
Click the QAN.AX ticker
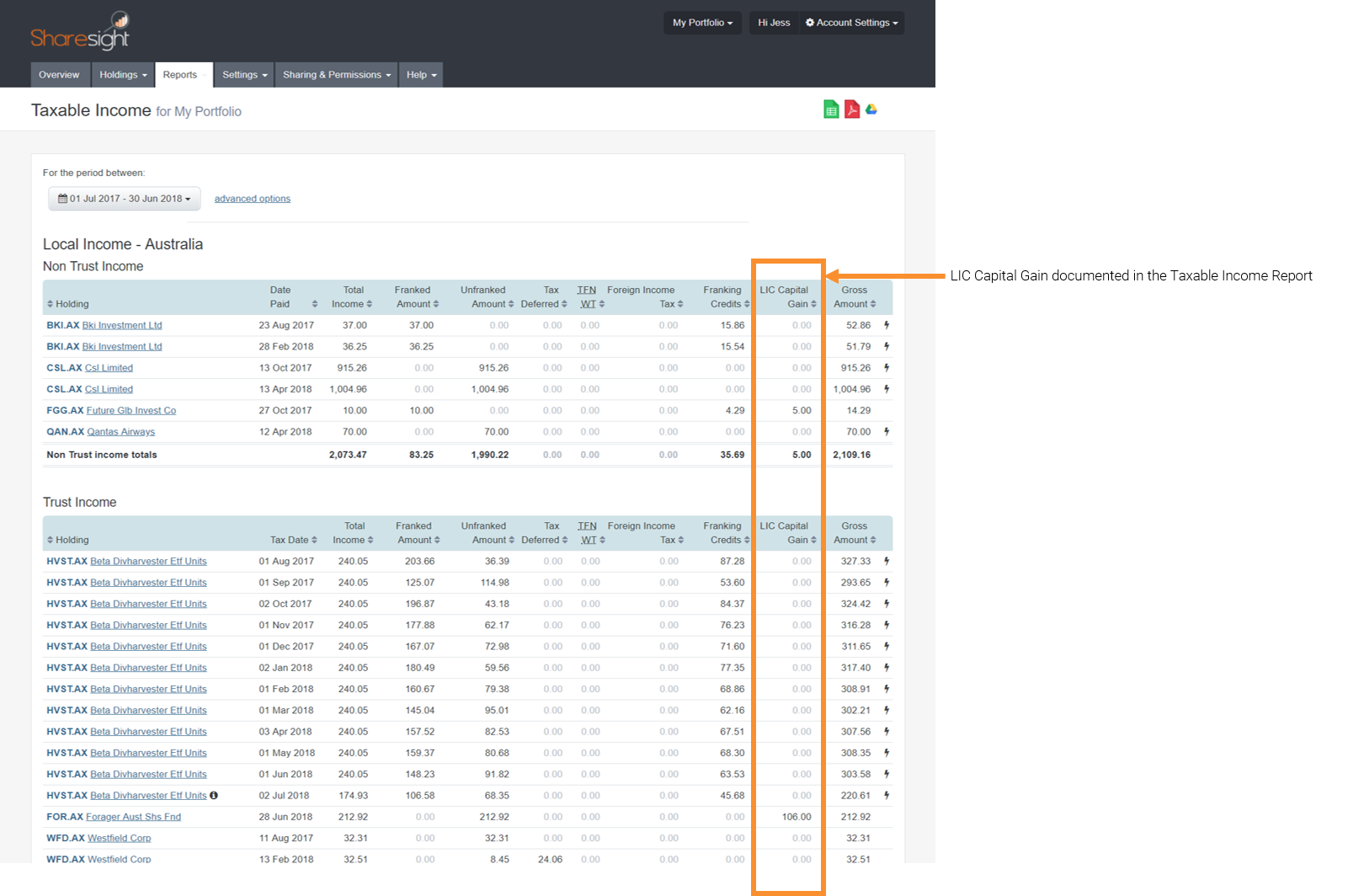[x=66, y=432]
